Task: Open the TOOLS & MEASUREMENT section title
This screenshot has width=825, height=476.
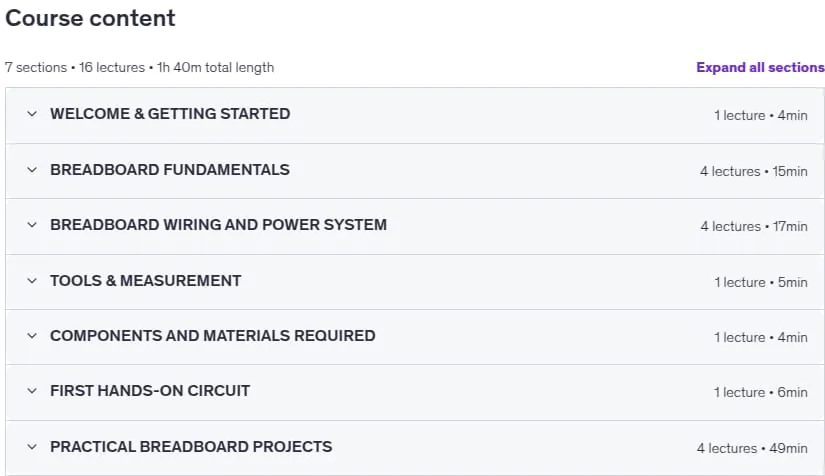Action: pos(146,281)
